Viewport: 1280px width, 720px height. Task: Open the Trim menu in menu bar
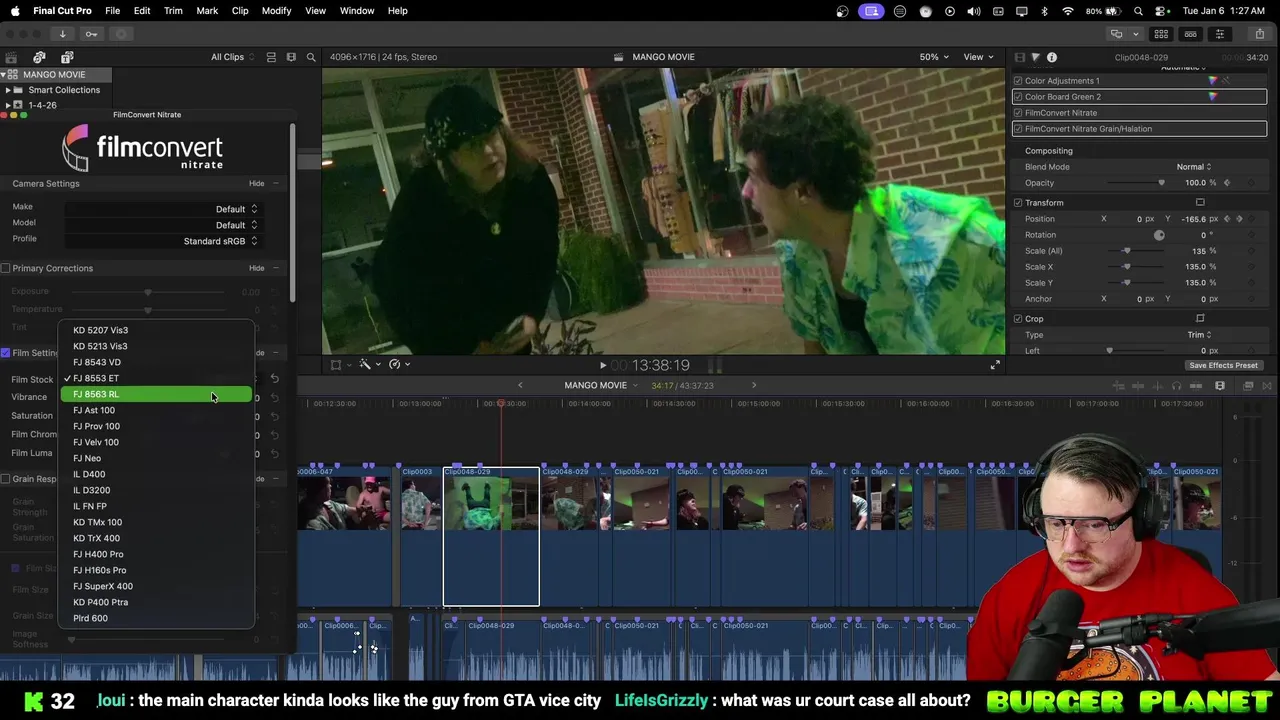click(x=173, y=11)
